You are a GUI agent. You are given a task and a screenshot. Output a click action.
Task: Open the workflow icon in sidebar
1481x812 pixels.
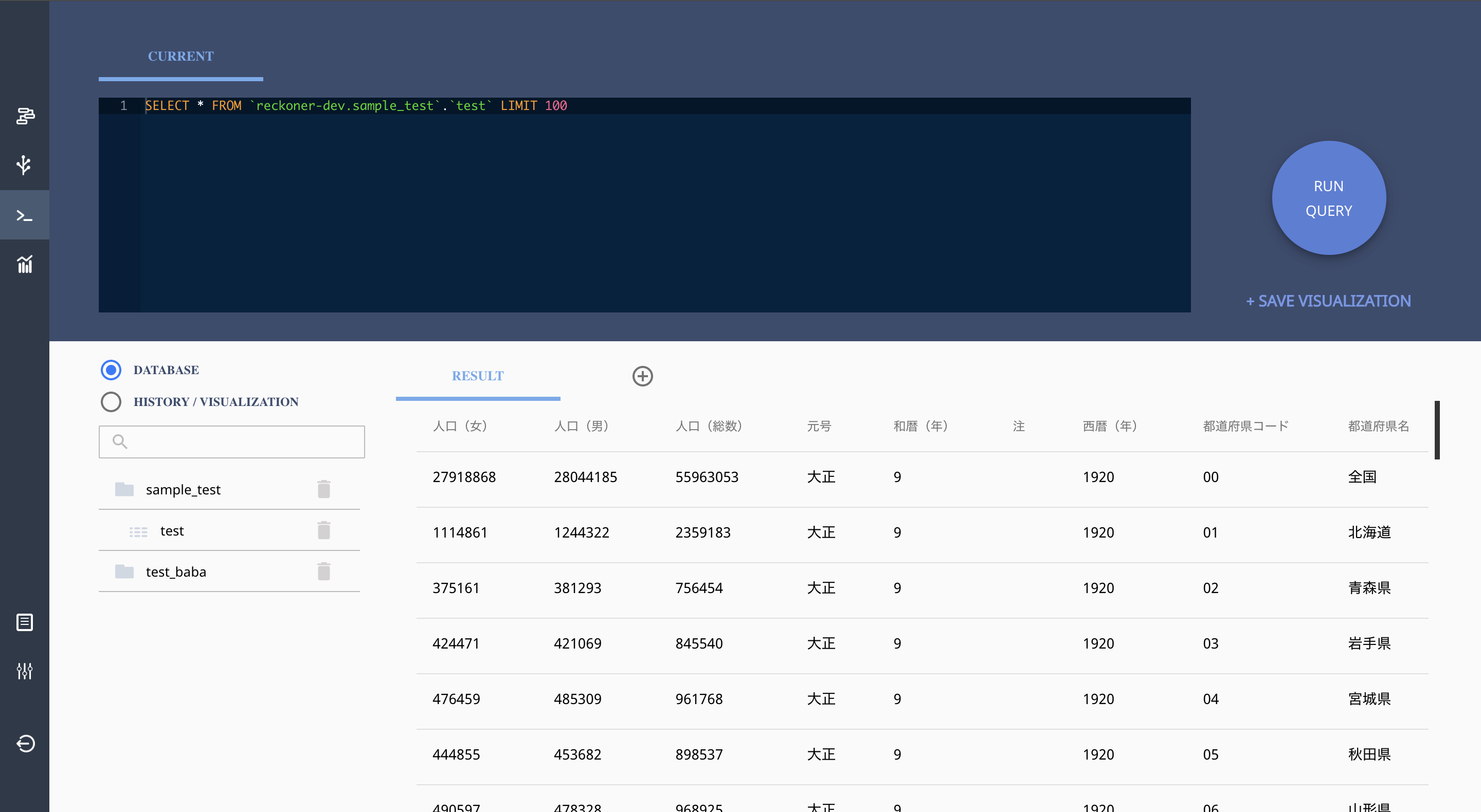click(25, 117)
